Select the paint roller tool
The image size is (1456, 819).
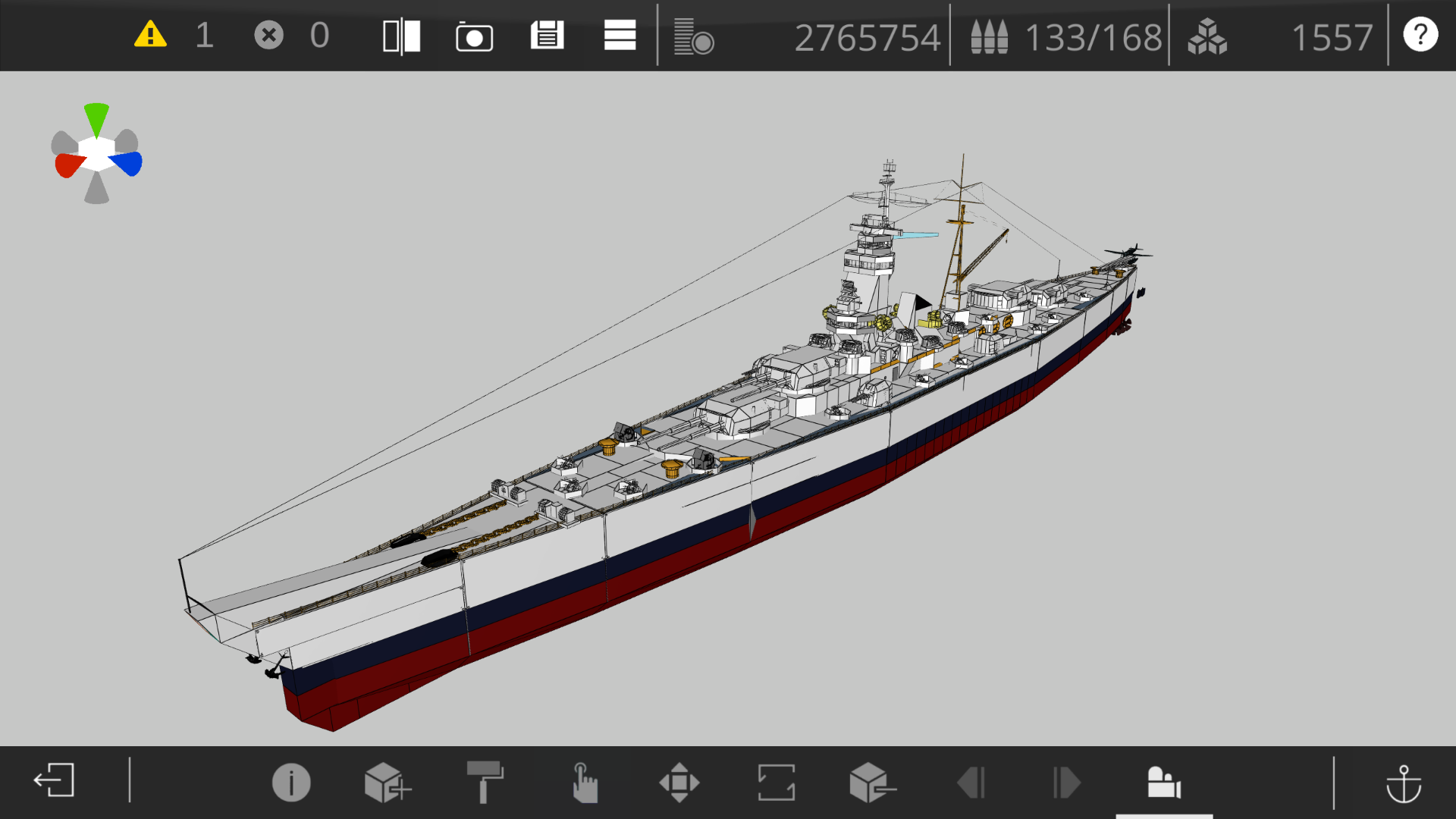coord(485,782)
